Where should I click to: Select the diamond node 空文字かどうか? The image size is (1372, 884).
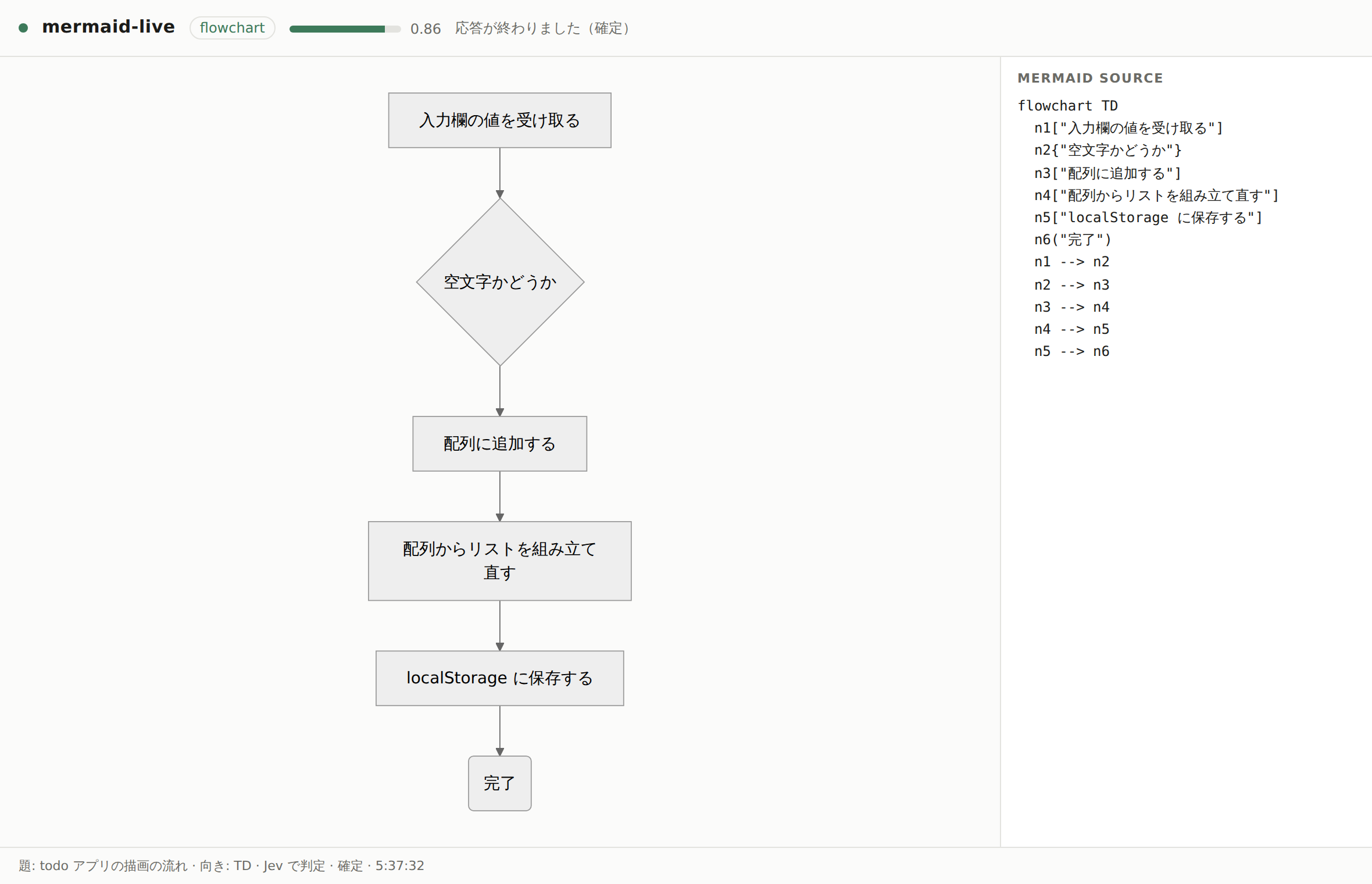pos(500,282)
